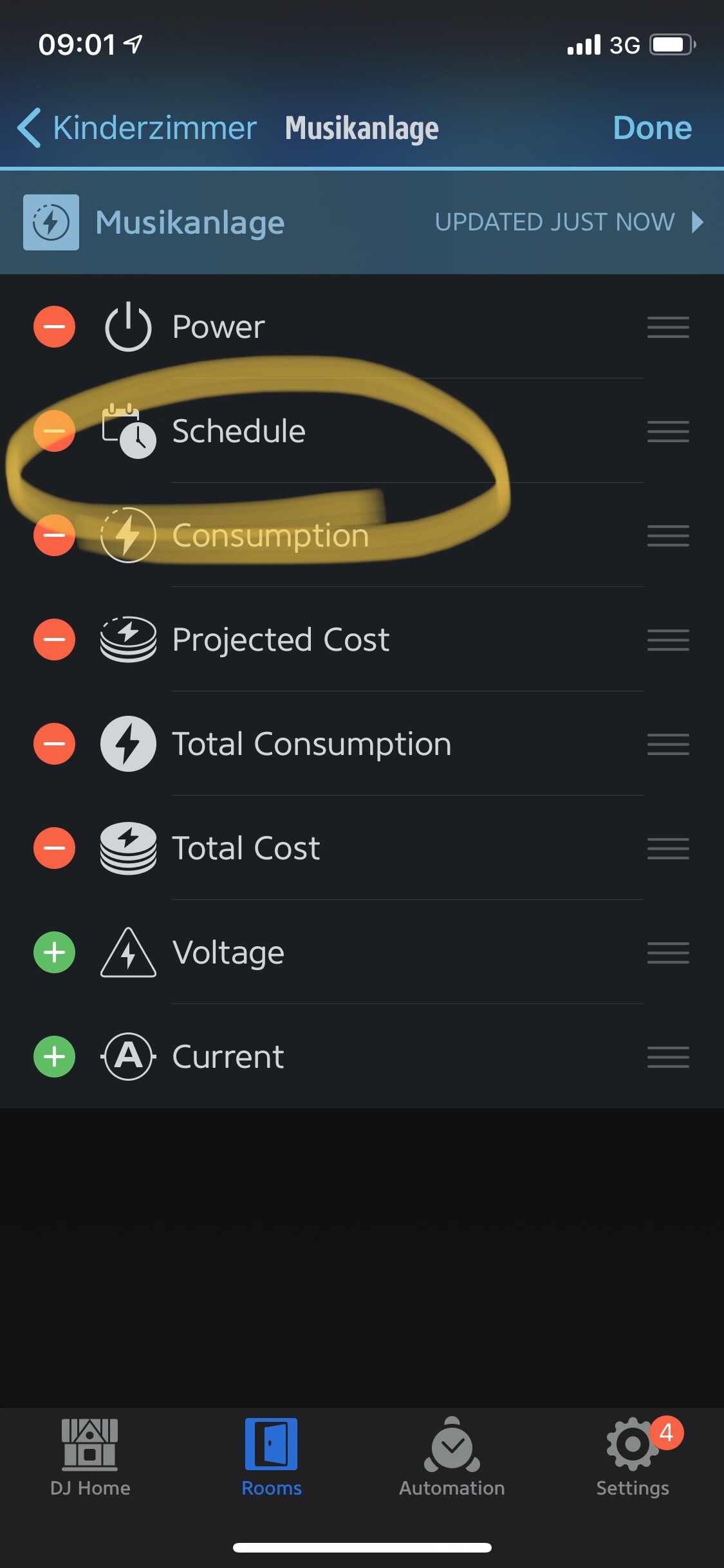This screenshot has height=1568, width=724.
Task: Tap the Power row icon
Action: pos(128,327)
